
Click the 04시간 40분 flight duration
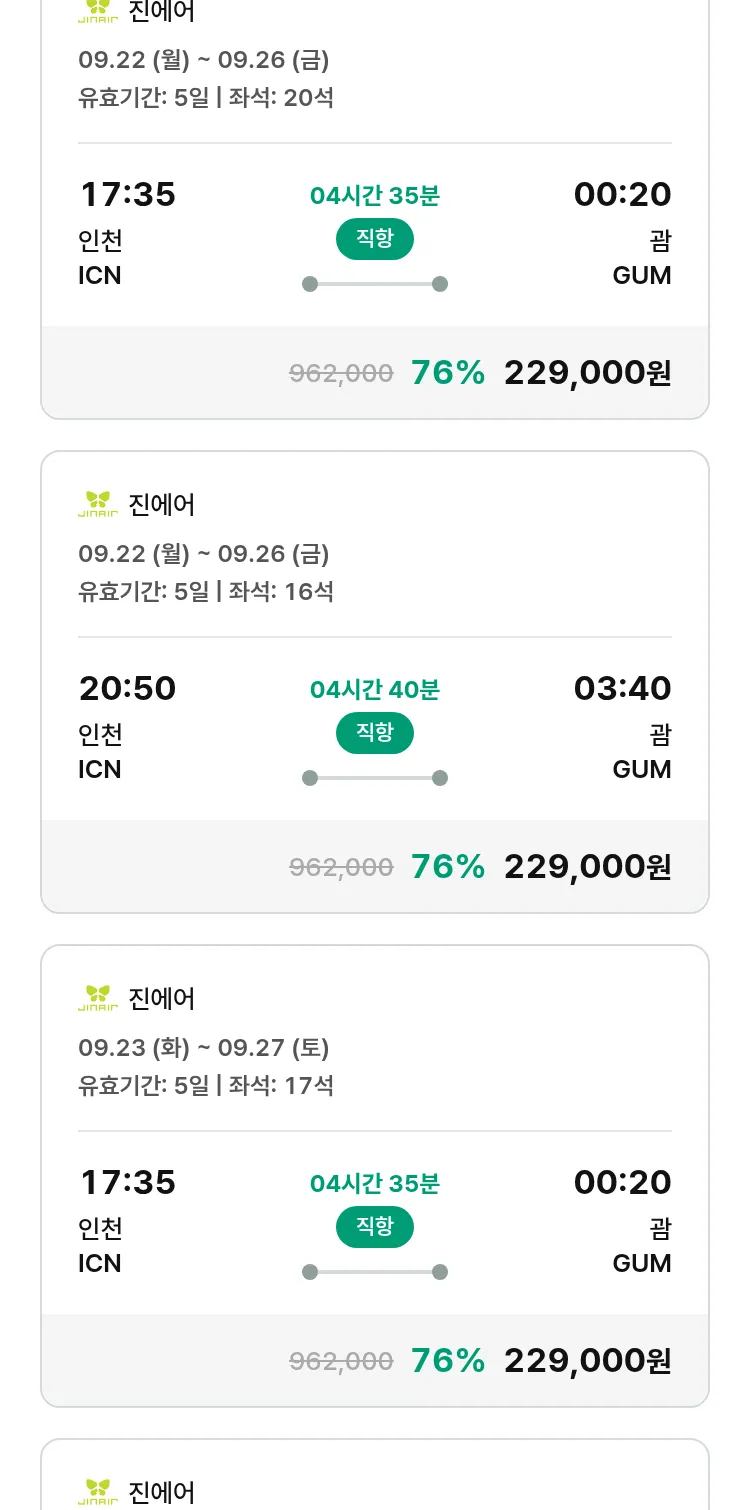(375, 690)
